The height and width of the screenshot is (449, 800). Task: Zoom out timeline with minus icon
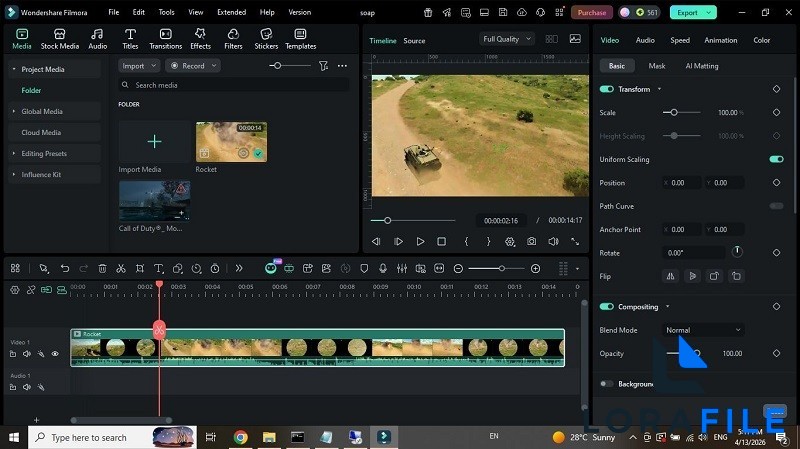pyautogui.click(x=458, y=268)
